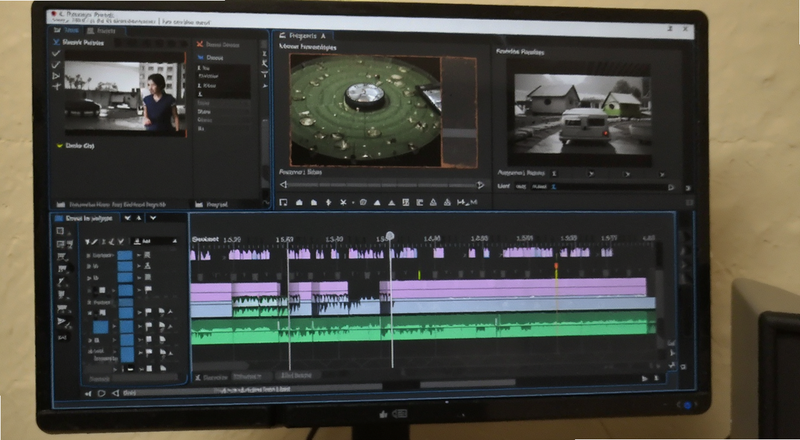Viewport: 800px width, 440px height.
Task: Select the green audio waveform clip
Action: point(423,329)
